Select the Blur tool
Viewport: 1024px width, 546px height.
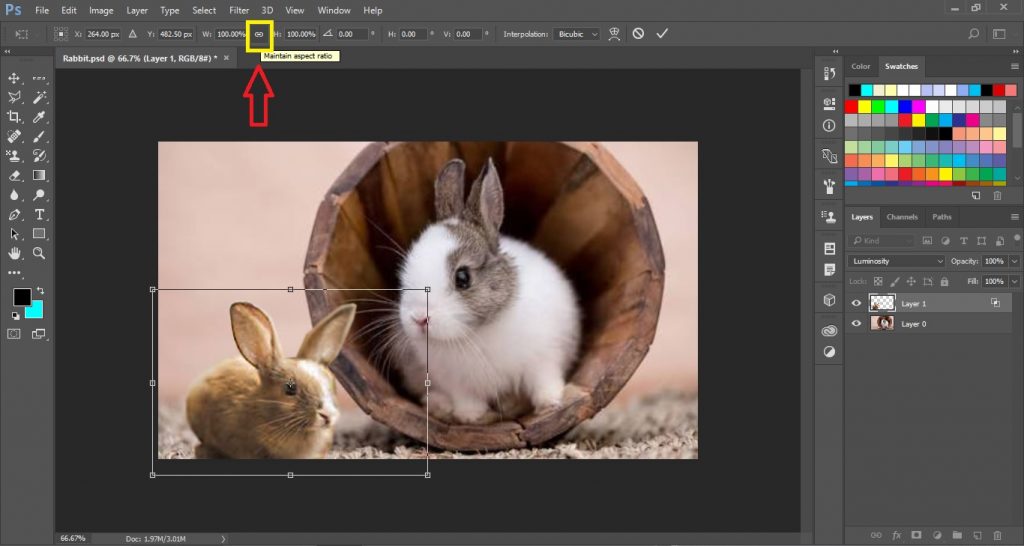14,195
